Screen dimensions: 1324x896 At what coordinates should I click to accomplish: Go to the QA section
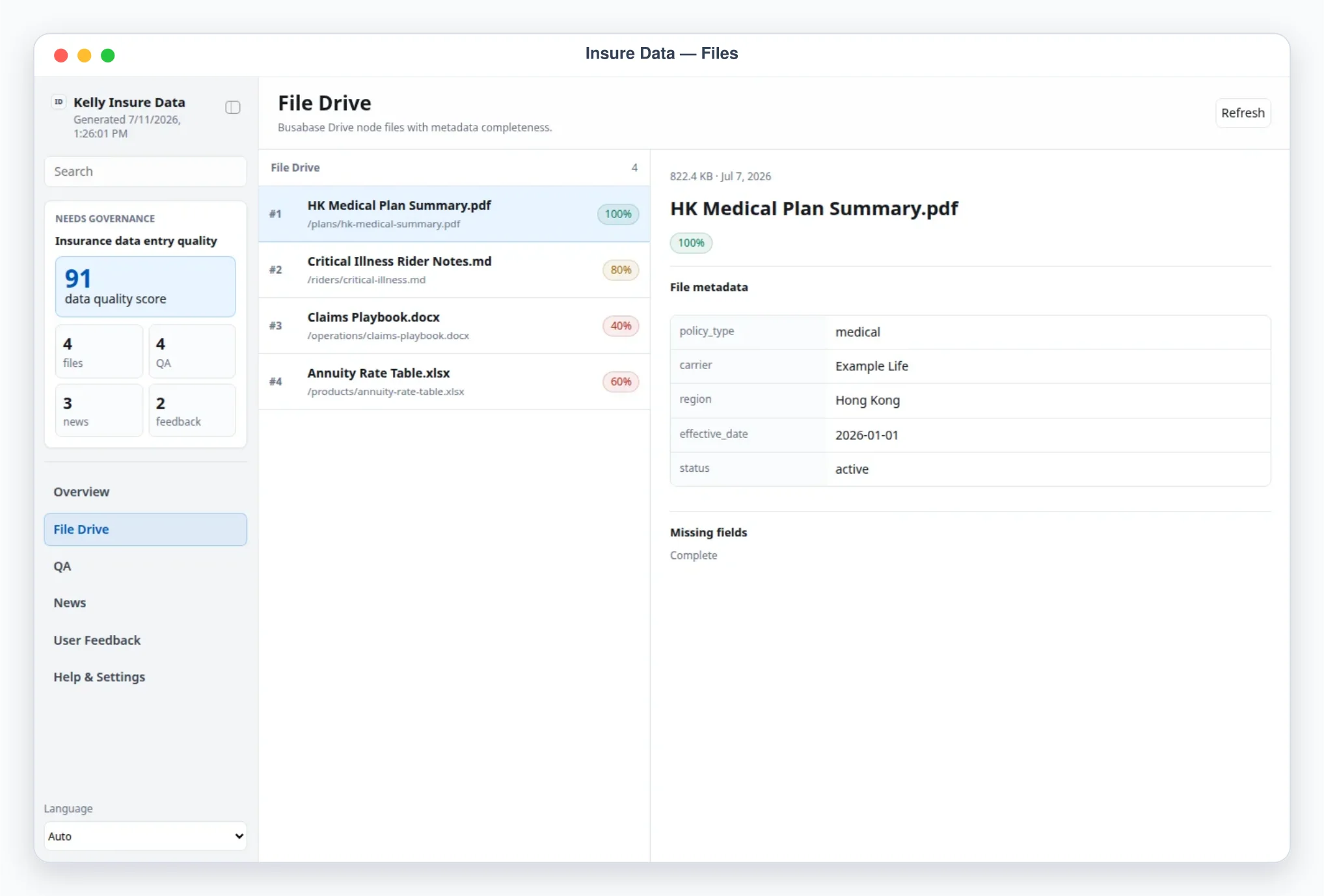click(x=145, y=566)
